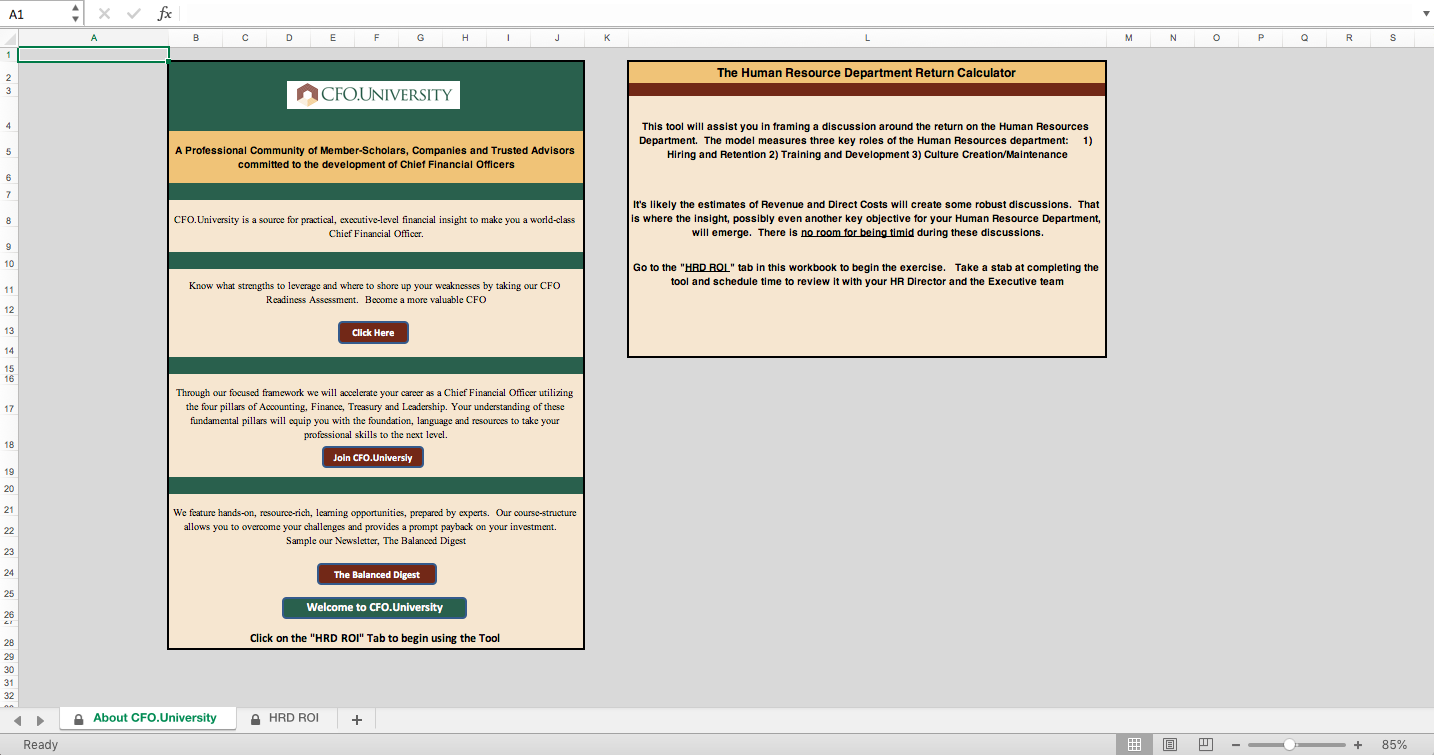Select column K header

[x=606, y=38]
